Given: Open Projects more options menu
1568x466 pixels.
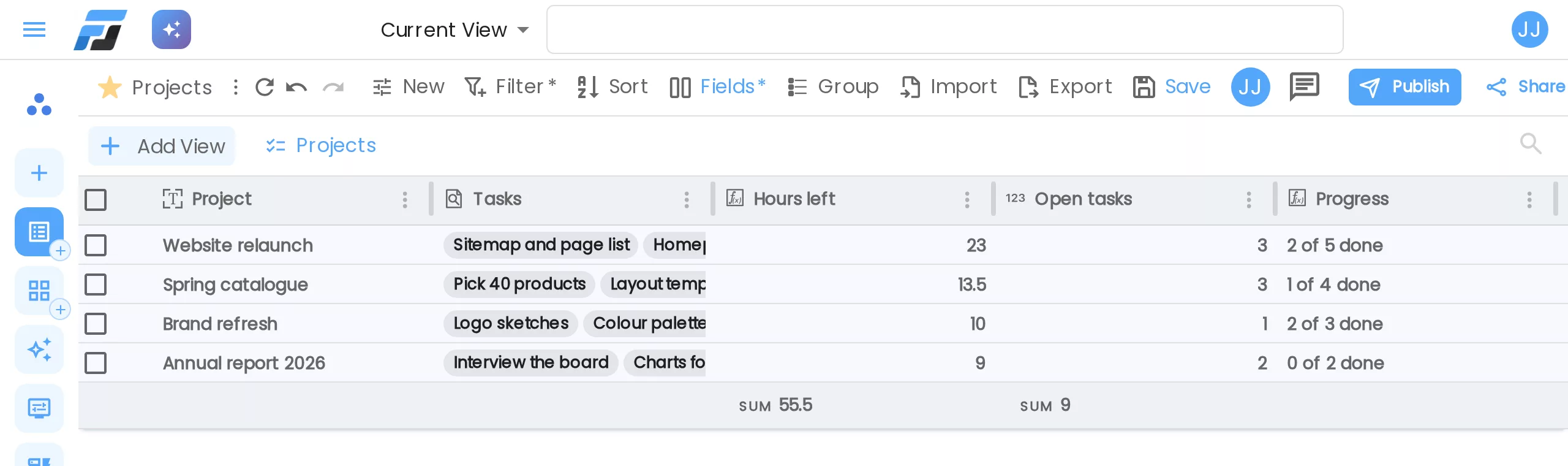Looking at the screenshot, I should [236, 87].
